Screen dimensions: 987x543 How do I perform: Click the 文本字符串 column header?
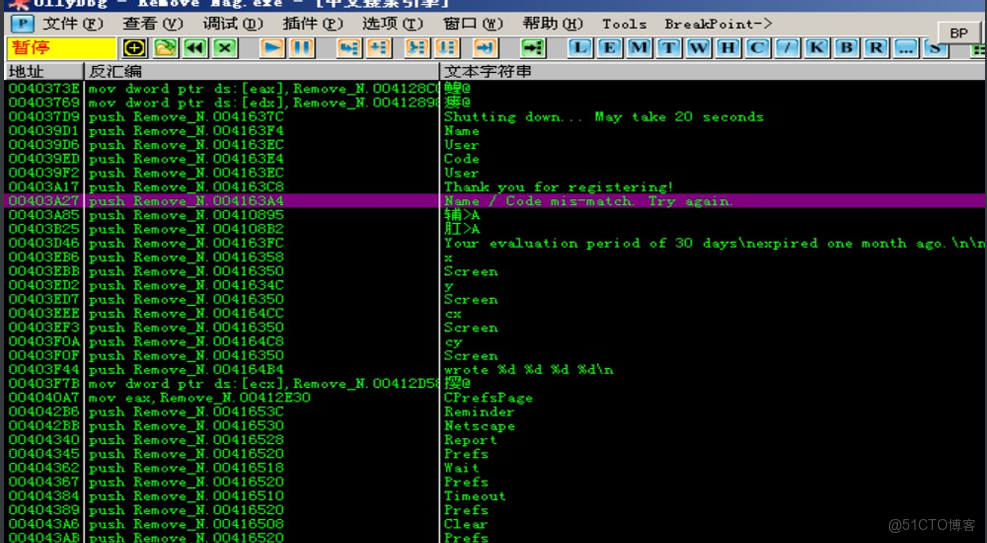(x=713, y=71)
